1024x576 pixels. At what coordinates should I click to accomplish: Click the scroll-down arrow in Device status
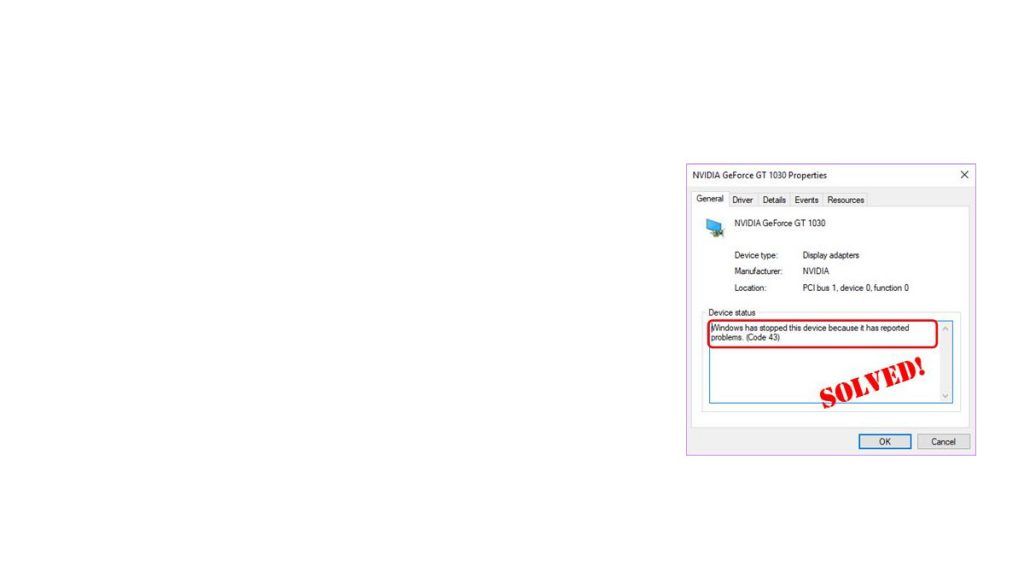(x=946, y=398)
